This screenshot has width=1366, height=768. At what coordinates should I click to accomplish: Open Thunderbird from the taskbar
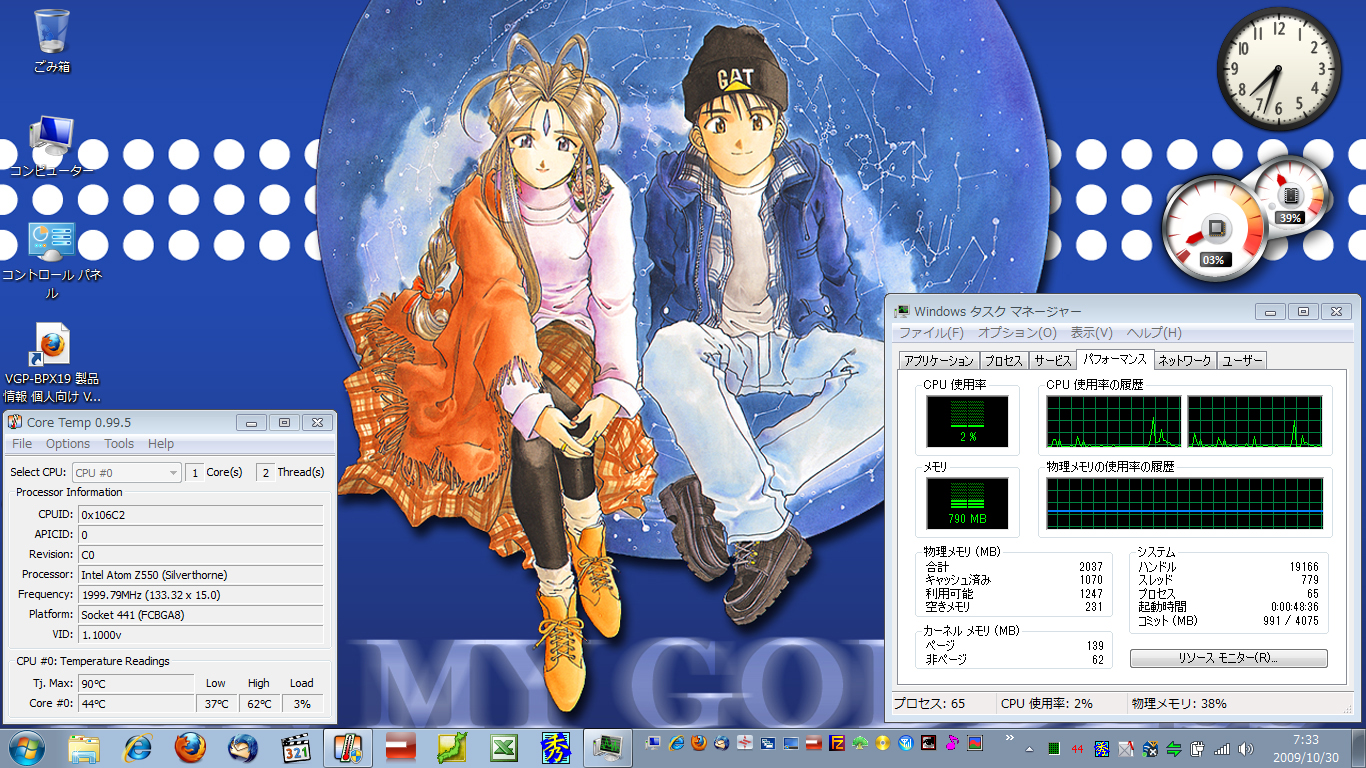click(243, 748)
